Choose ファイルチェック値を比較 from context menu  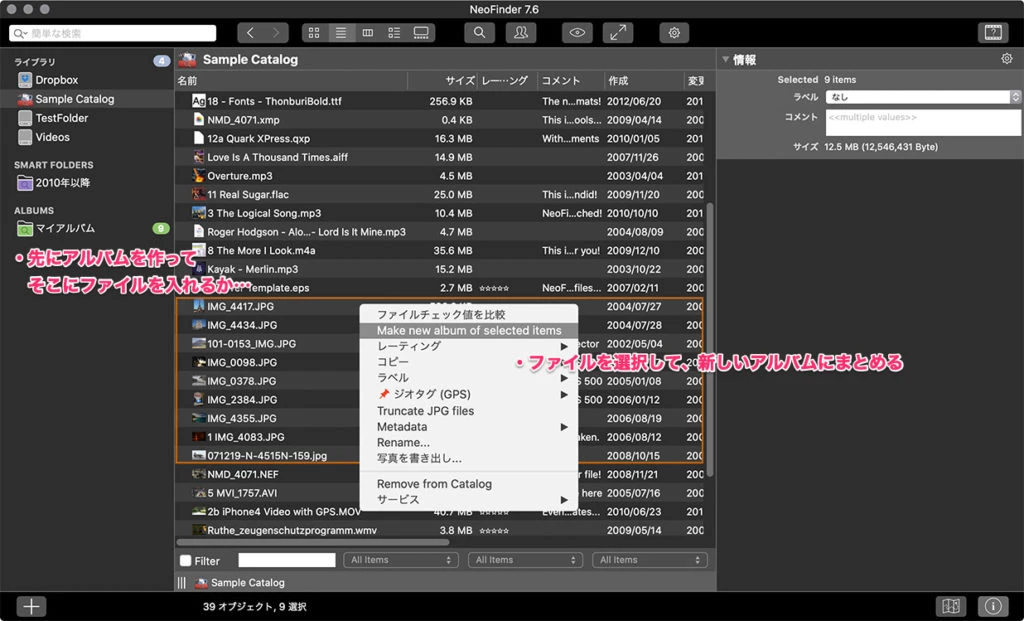(x=469, y=315)
